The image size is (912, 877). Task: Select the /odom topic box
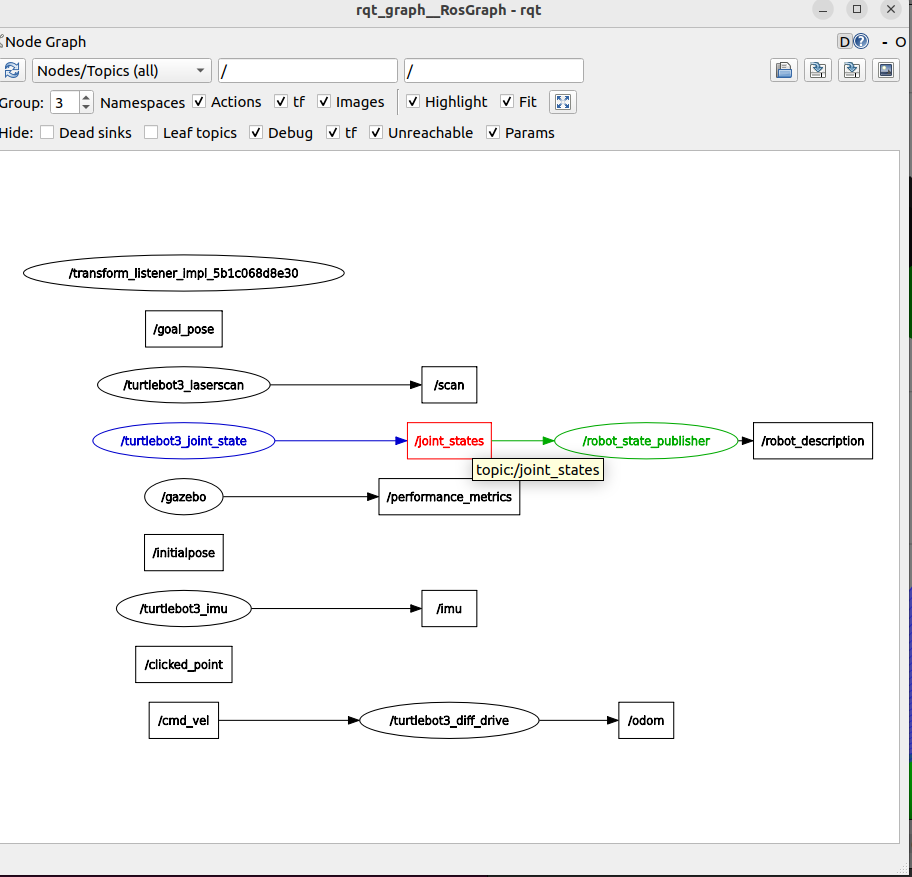(x=646, y=720)
